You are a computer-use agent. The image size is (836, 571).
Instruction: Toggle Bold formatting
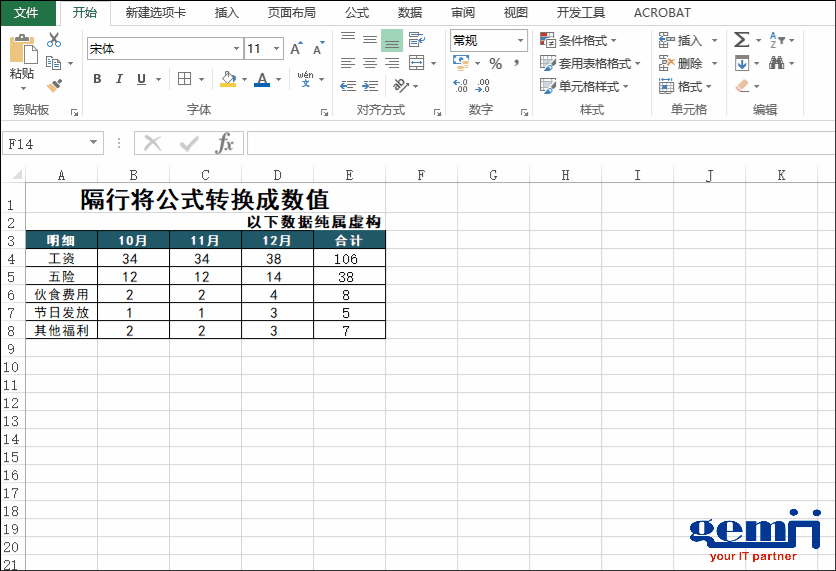click(x=97, y=79)
